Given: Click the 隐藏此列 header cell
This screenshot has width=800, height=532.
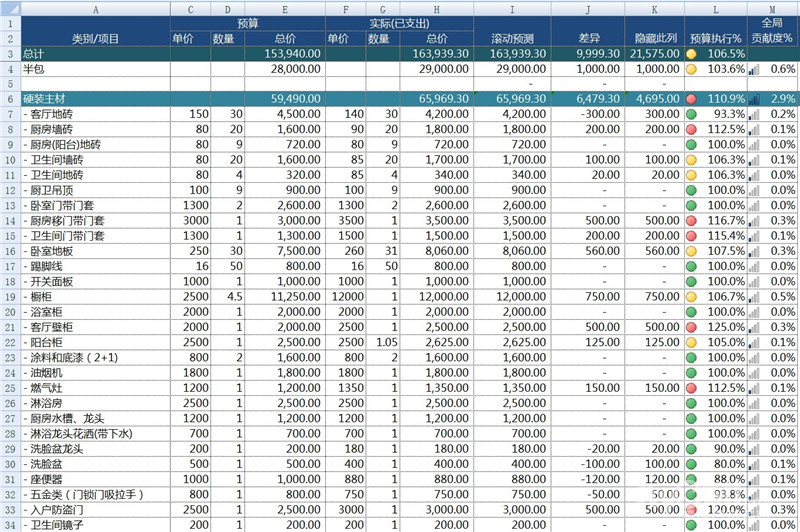Looking at the screenshot, I should (x=655, y=38).
